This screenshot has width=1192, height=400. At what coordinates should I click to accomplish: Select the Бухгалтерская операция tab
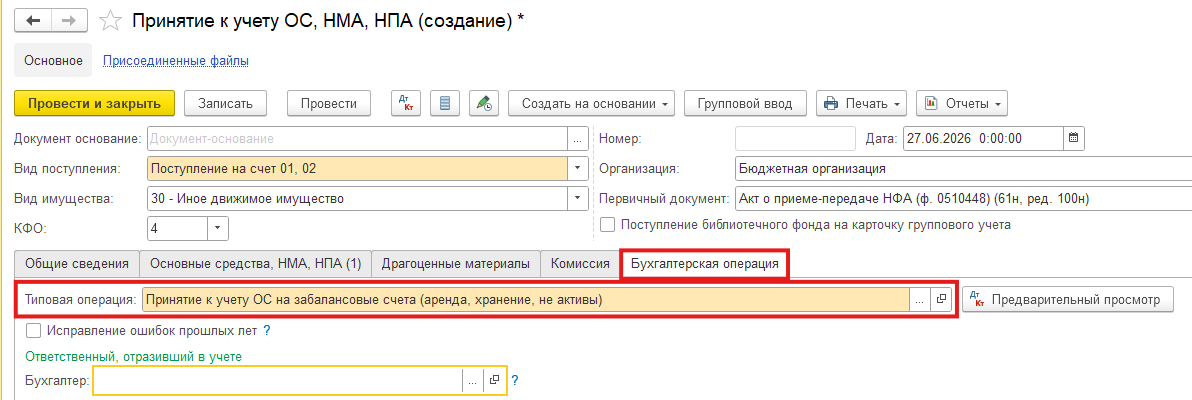coord(705,264)
